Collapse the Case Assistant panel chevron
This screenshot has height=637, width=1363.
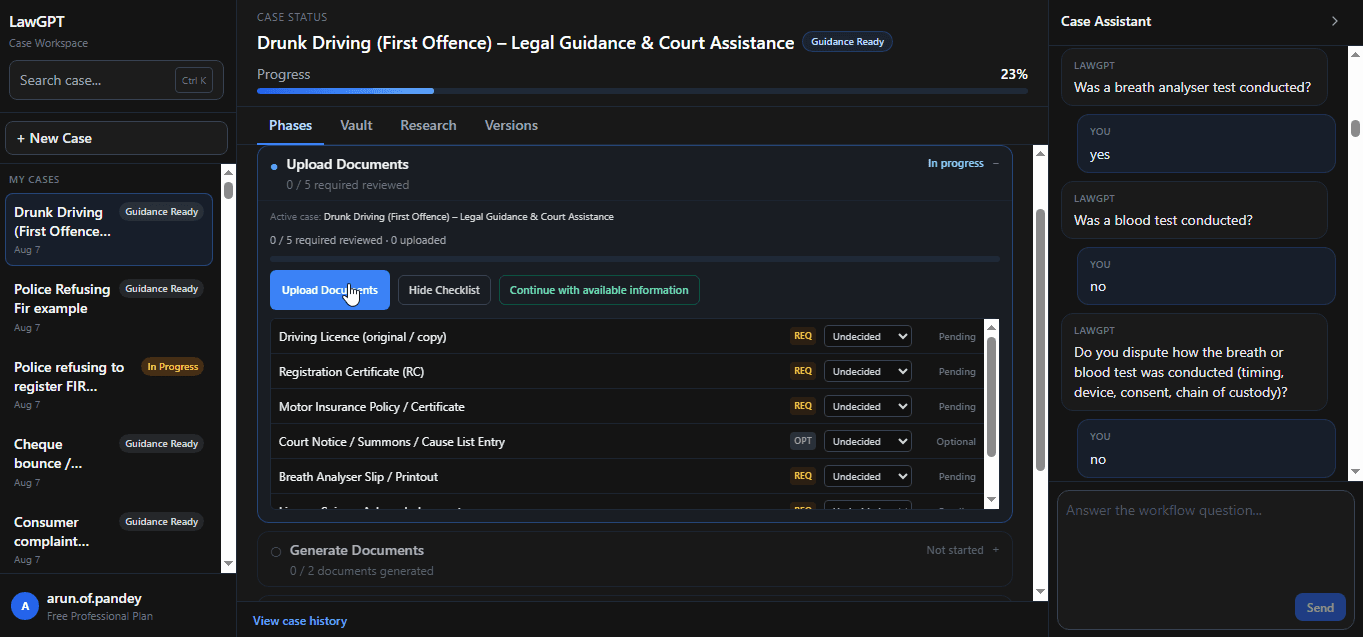click(x=1334, y=21)
